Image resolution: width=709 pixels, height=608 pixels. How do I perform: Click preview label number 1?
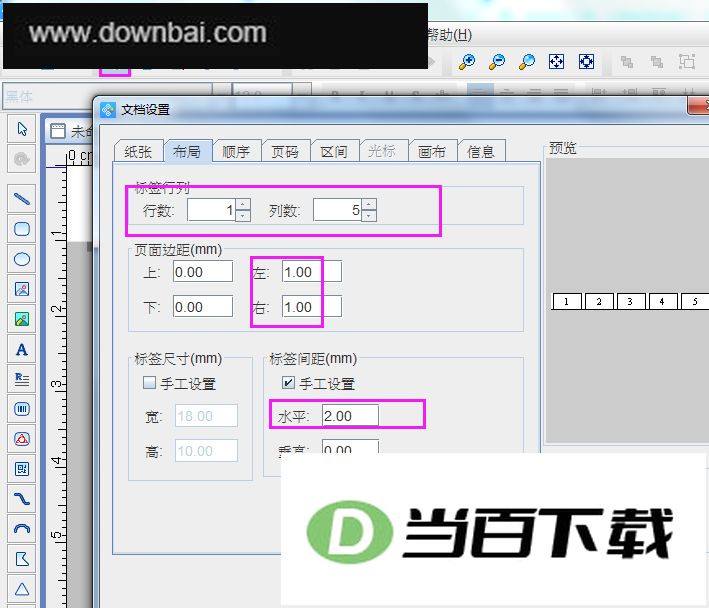567,301
